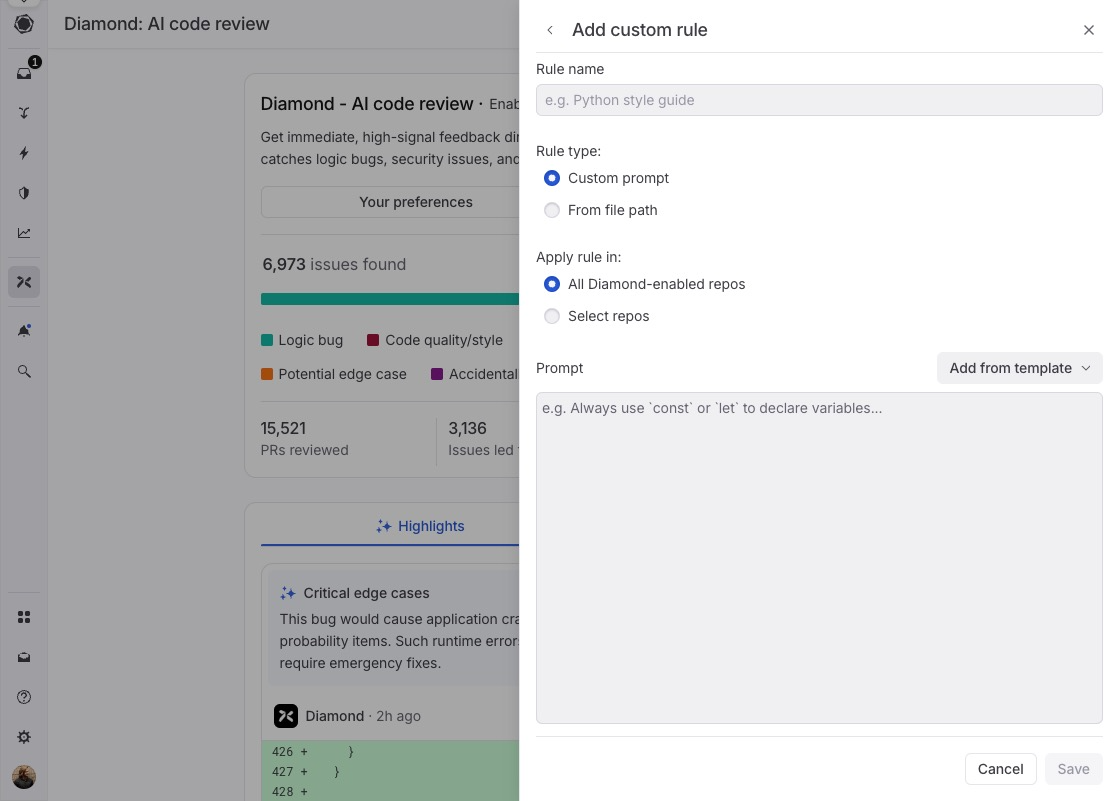Open the shield protections icon
This screenshot has width=1119, height=801.
tap(24, 193)
